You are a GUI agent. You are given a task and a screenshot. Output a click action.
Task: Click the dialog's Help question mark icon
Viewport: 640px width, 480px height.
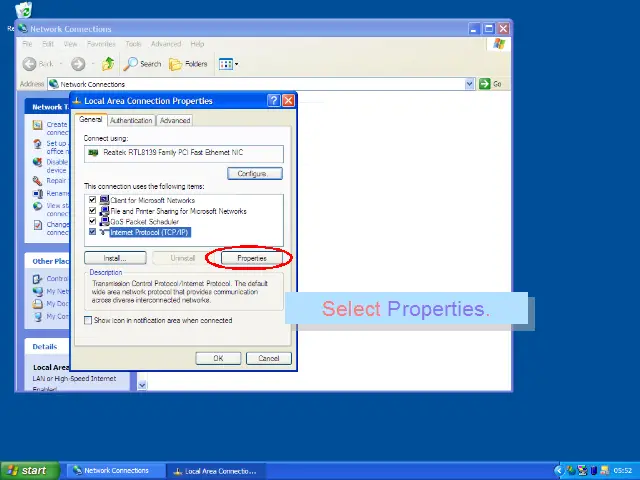tap(273, 101)
